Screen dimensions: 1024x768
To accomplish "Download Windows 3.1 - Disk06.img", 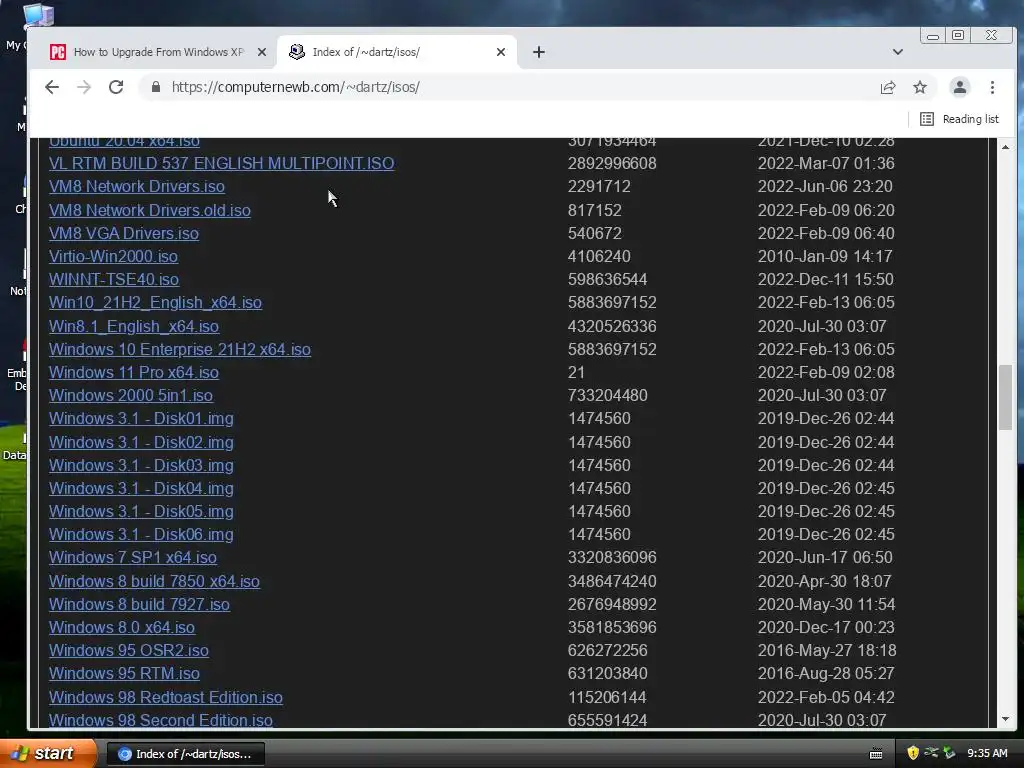I will [141, 534].
